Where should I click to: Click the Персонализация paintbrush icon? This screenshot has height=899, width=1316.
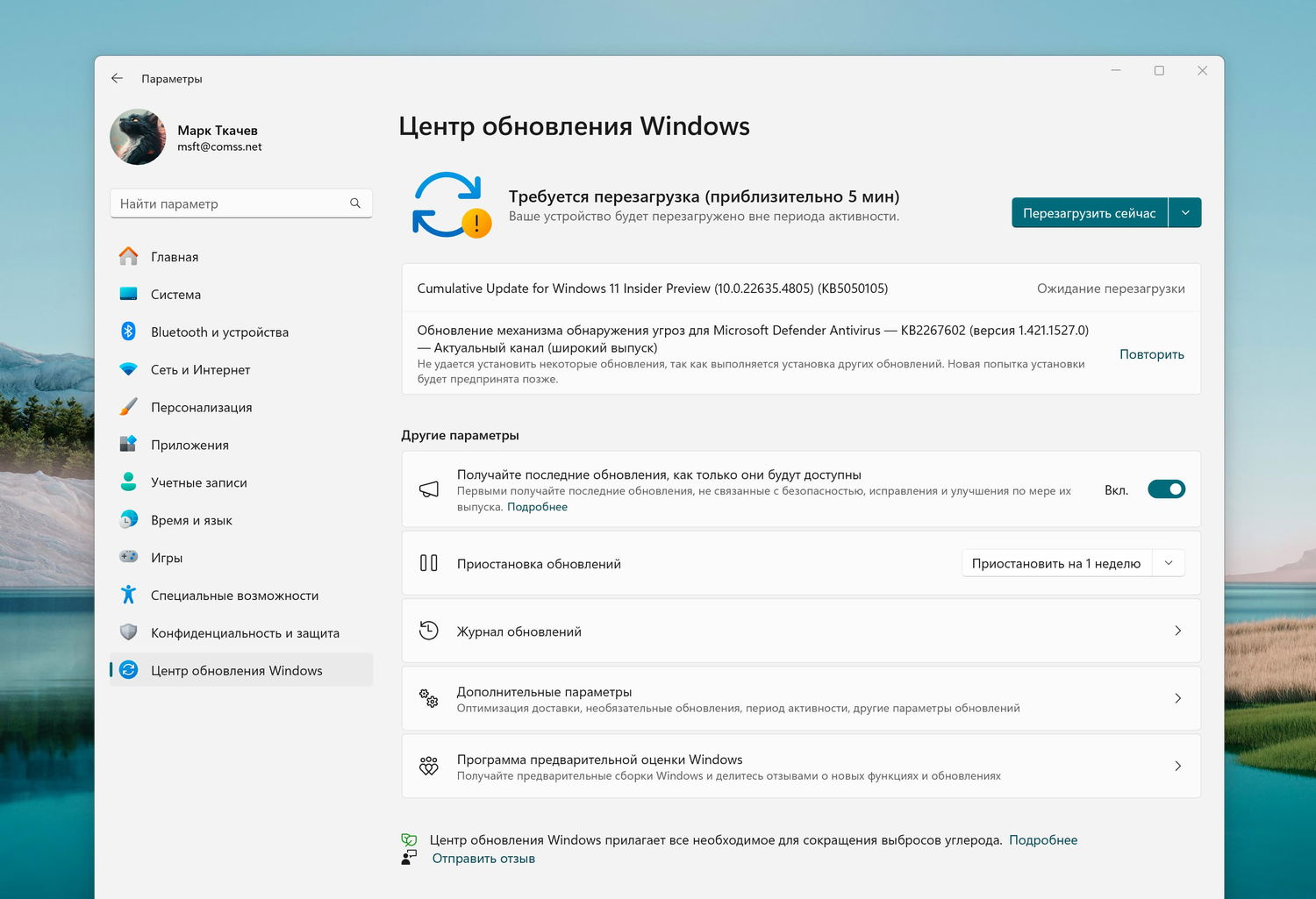point(128,407)
